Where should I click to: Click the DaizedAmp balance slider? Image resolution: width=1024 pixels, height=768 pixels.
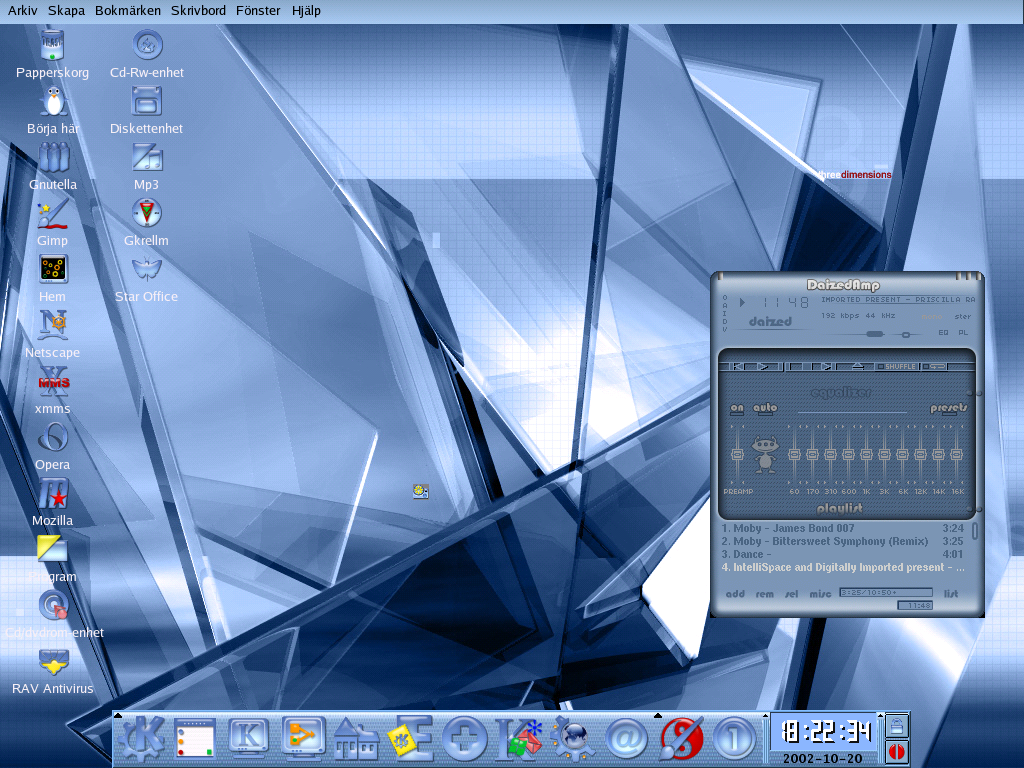[905, 334]
